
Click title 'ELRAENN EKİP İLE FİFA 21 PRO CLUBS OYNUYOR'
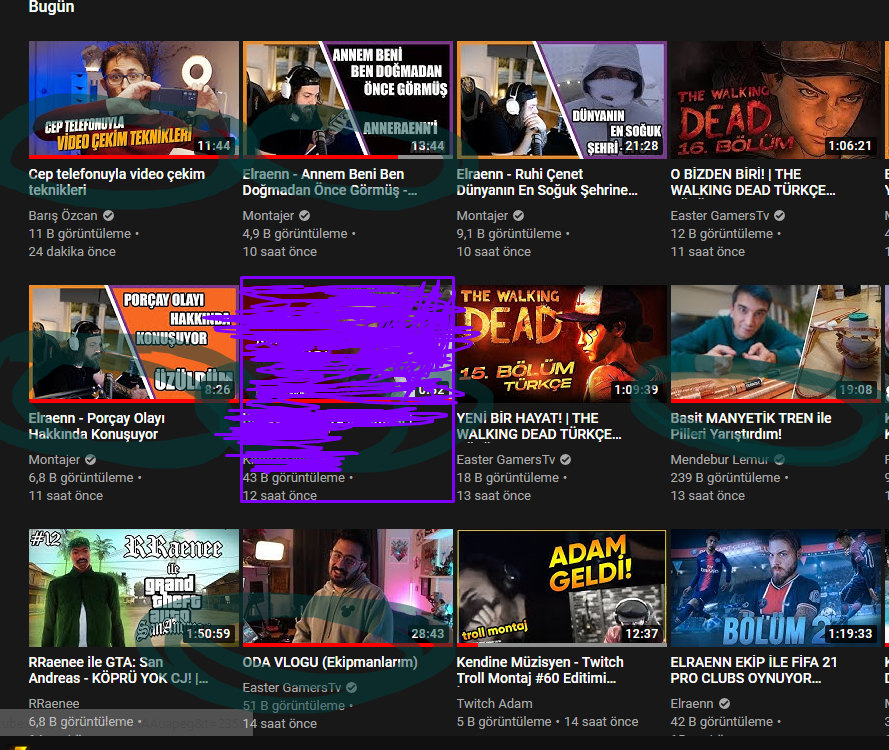pos(753,670)
